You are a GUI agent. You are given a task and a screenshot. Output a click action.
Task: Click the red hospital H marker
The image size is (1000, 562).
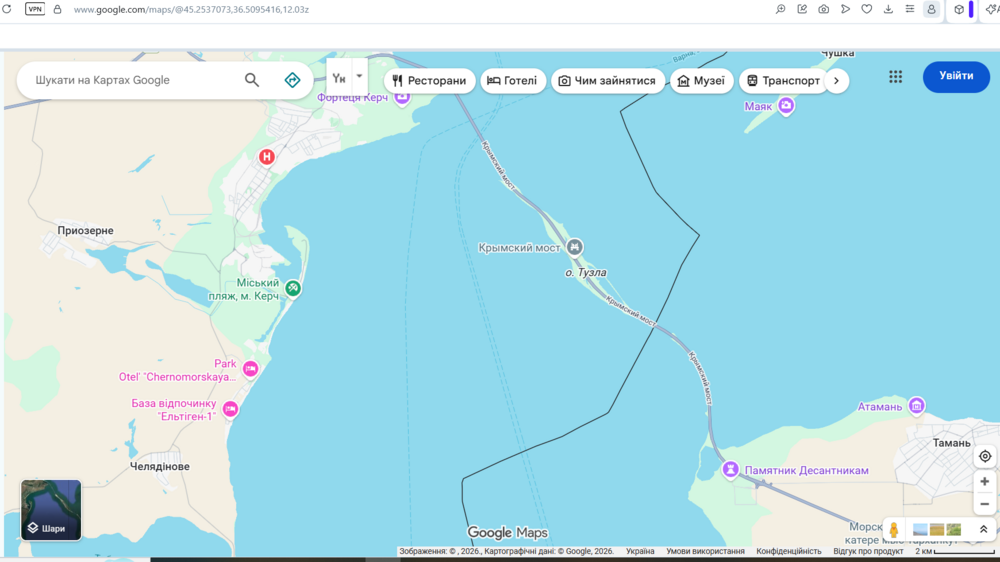click(267, 157)
